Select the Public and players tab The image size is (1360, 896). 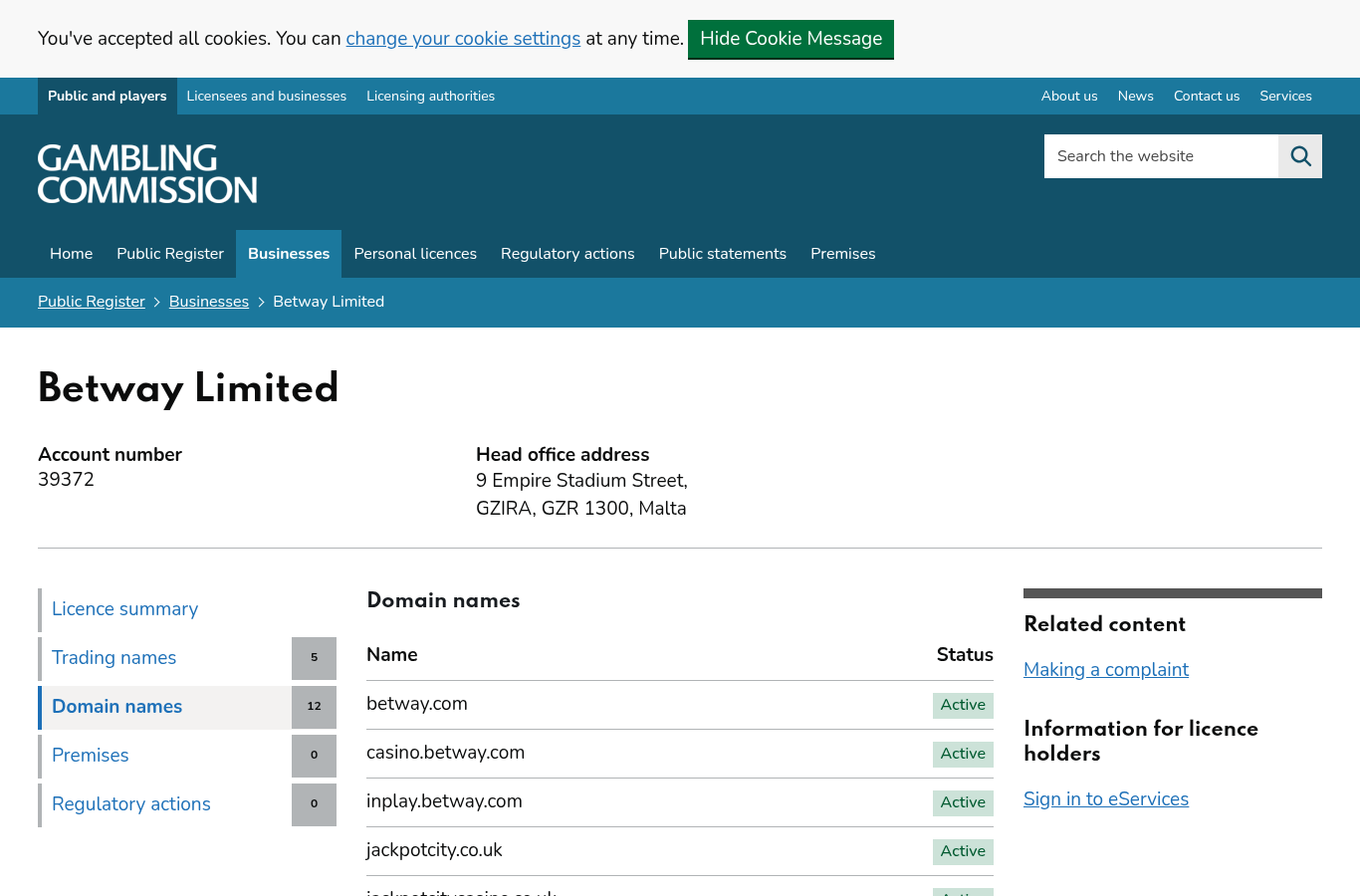click(108, 97)
